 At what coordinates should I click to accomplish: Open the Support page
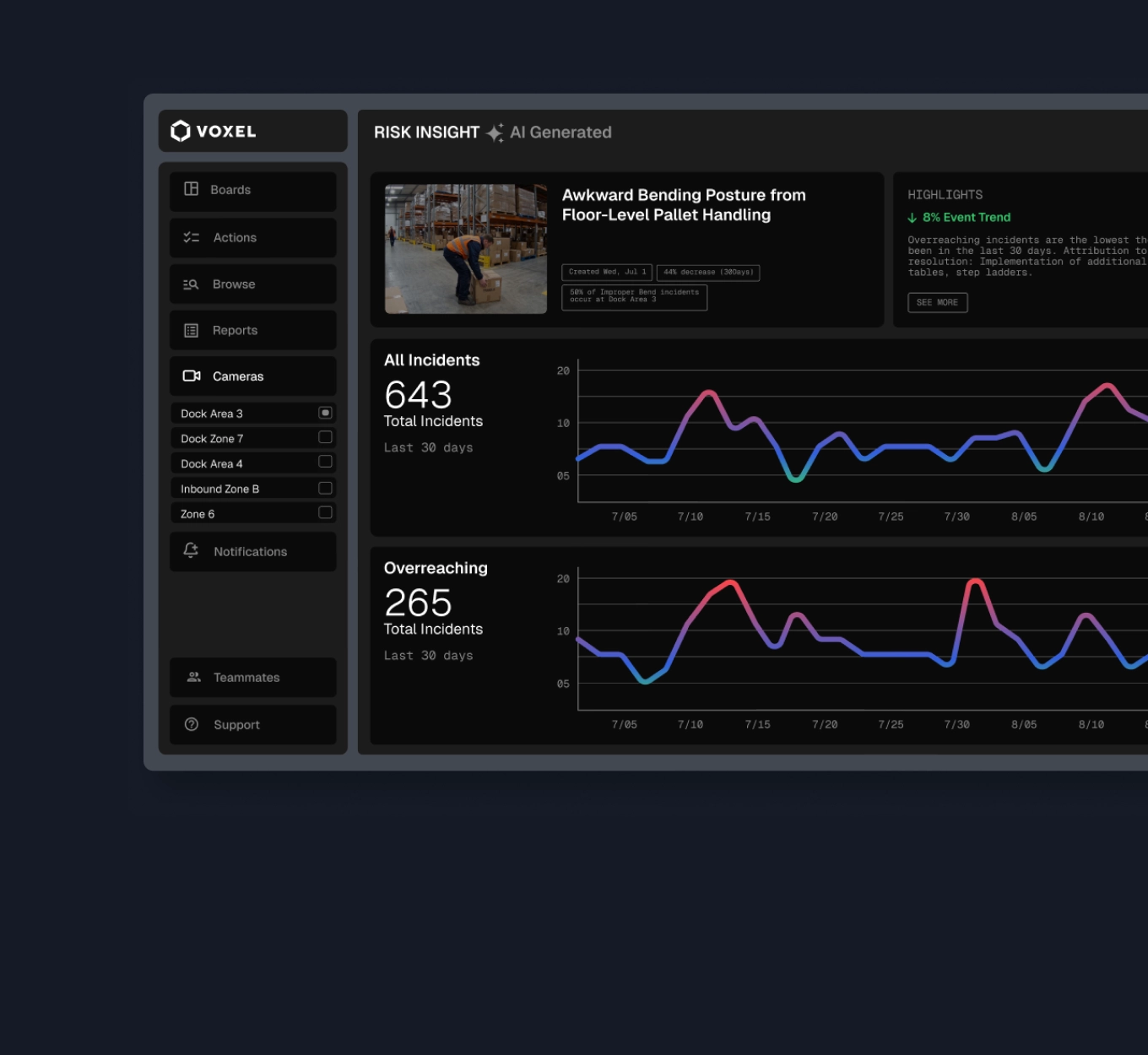(253, 725)
